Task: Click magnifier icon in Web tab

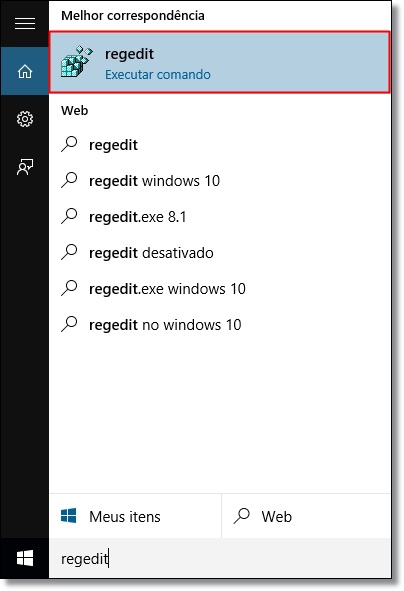Action: click(x=242, y=516)
